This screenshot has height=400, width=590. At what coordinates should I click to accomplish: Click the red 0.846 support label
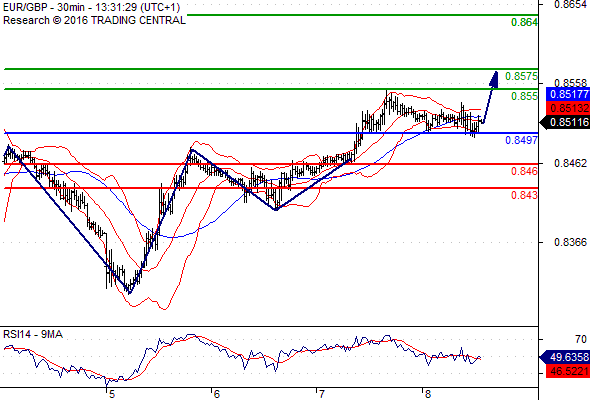tap(524, 172)
